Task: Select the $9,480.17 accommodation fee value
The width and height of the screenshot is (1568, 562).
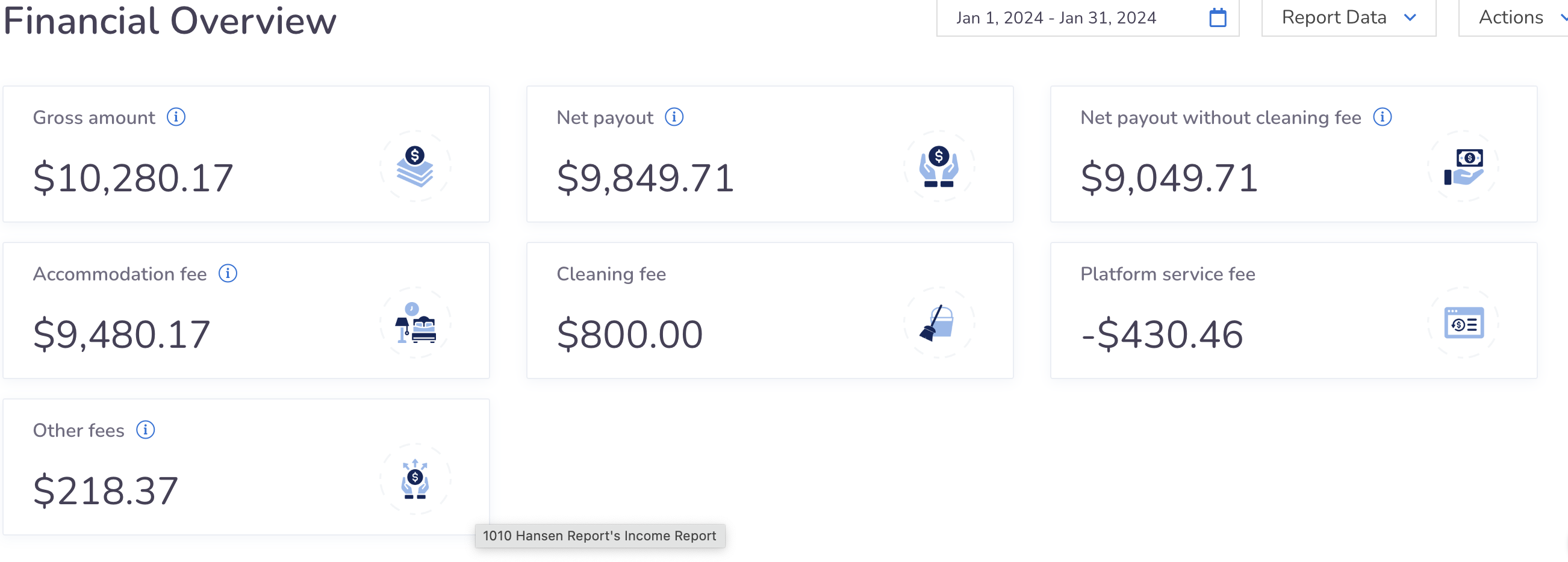Action: click(122, 335)
